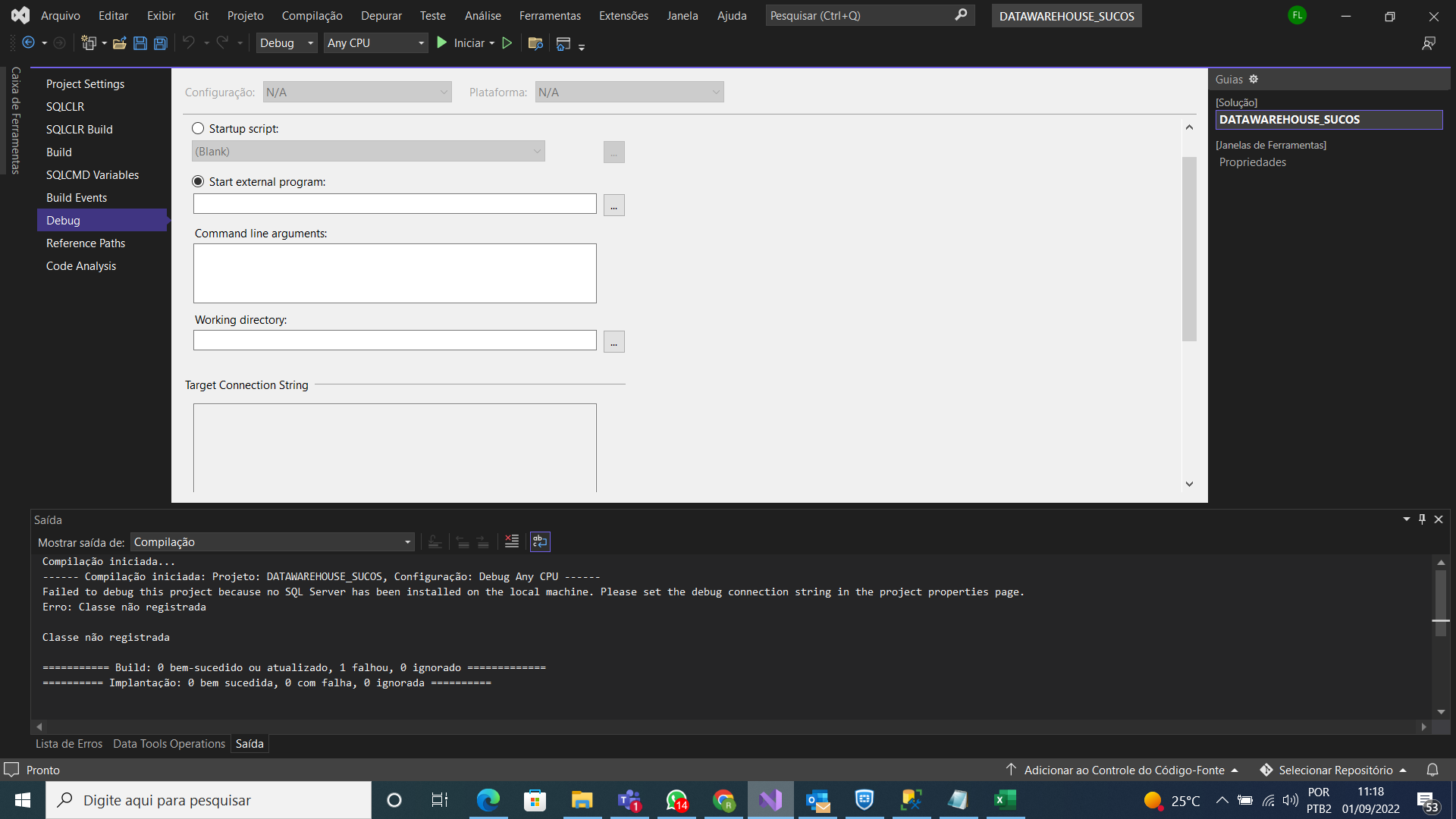Browse for the working directory
The image size is (1456, 819).
tap(614, 341)
